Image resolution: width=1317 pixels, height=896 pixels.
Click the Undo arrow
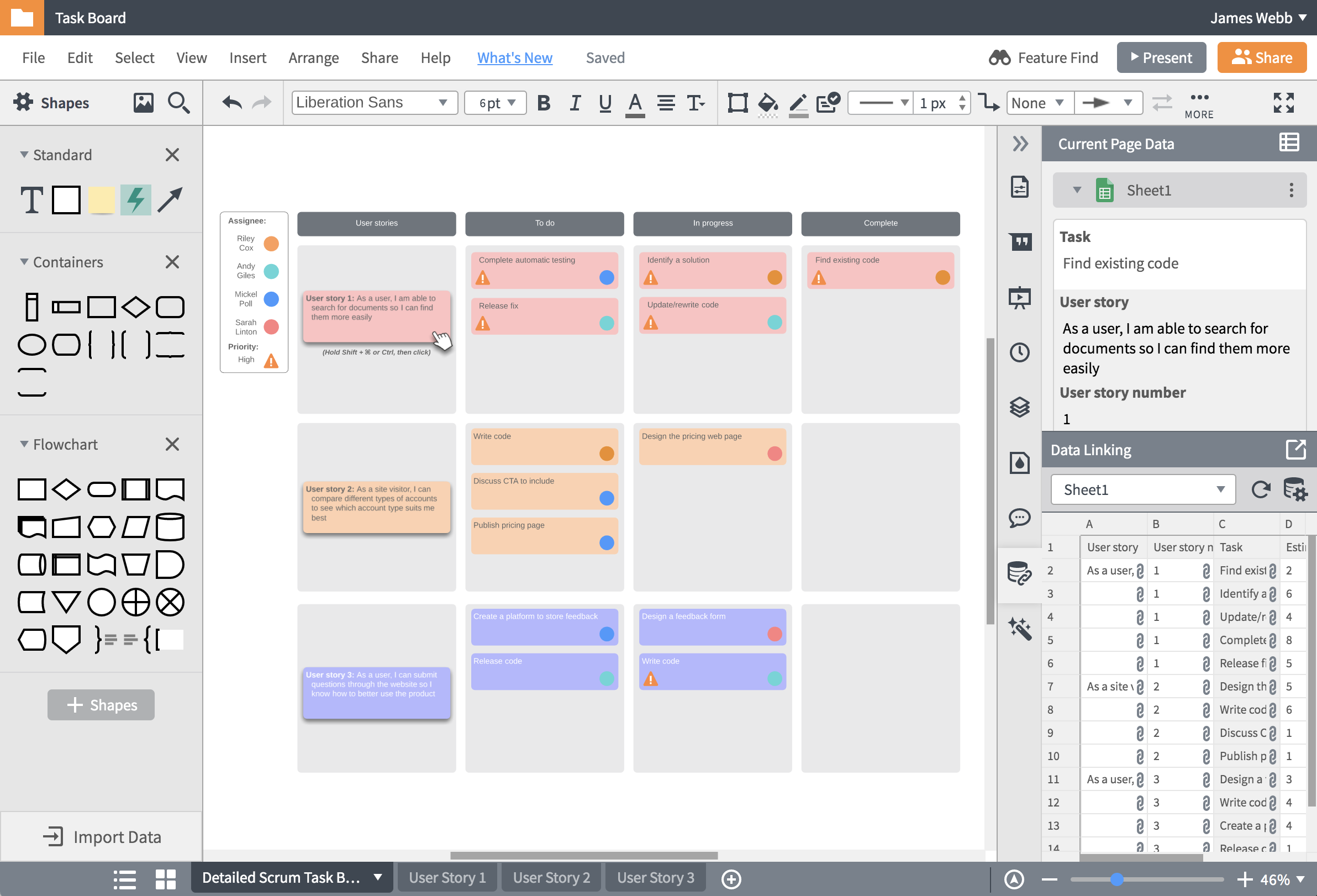(x=232, y=103)
